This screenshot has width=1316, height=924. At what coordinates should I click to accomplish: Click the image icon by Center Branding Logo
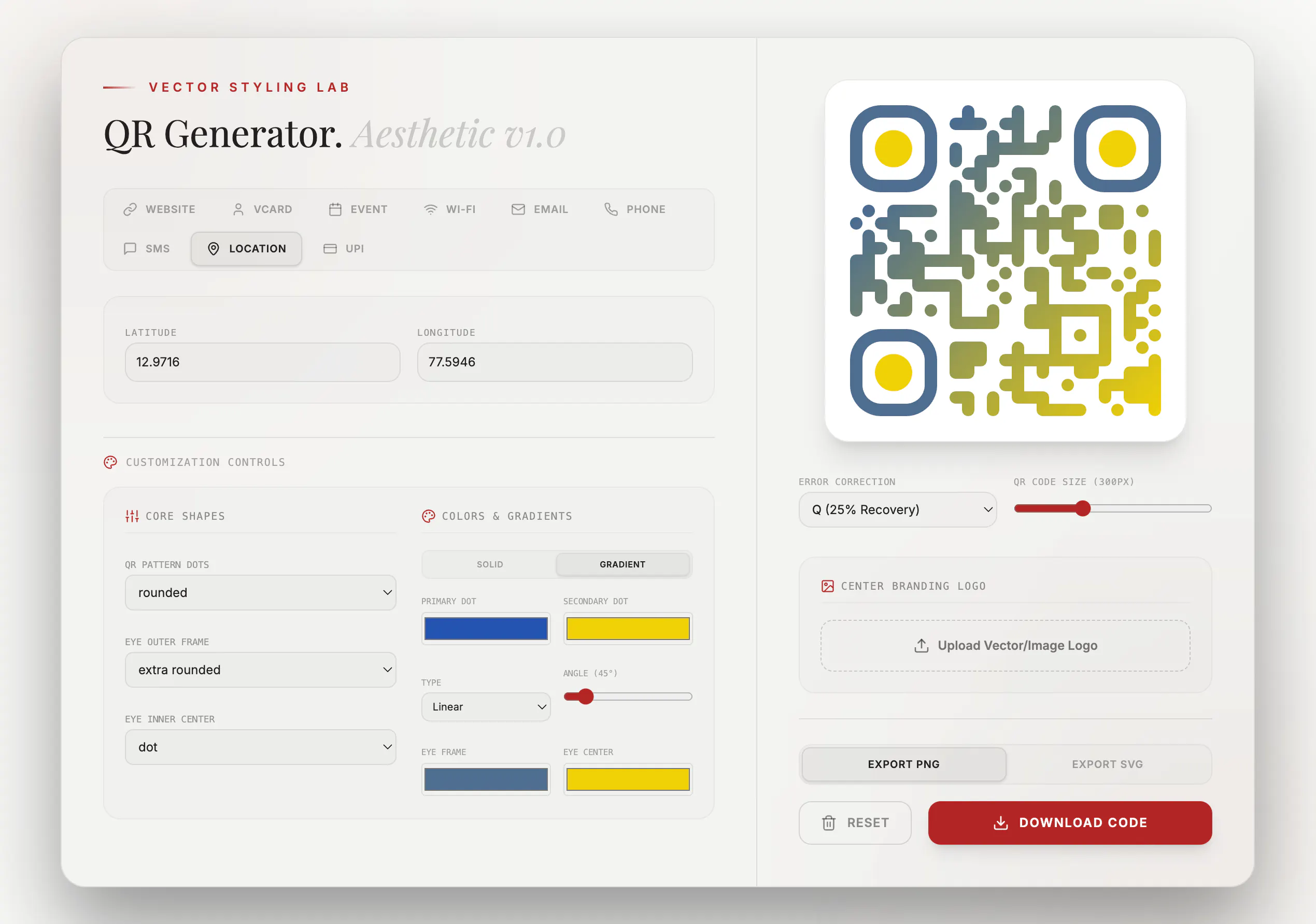coord(828,586)
